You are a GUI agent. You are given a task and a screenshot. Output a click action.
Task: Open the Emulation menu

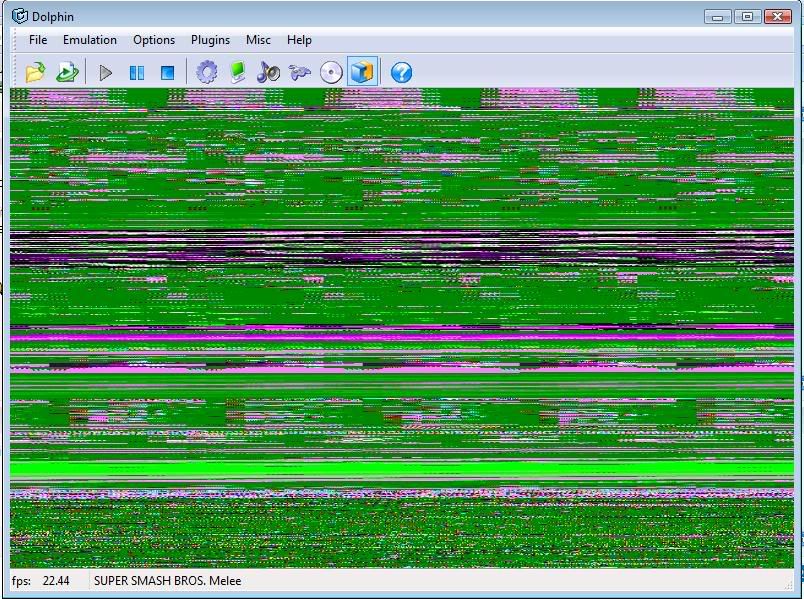point(90,40)
